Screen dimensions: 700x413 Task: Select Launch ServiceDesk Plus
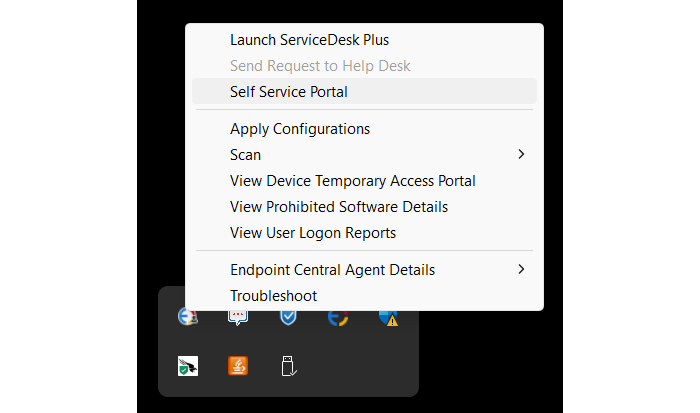click(x=309, y=40)
